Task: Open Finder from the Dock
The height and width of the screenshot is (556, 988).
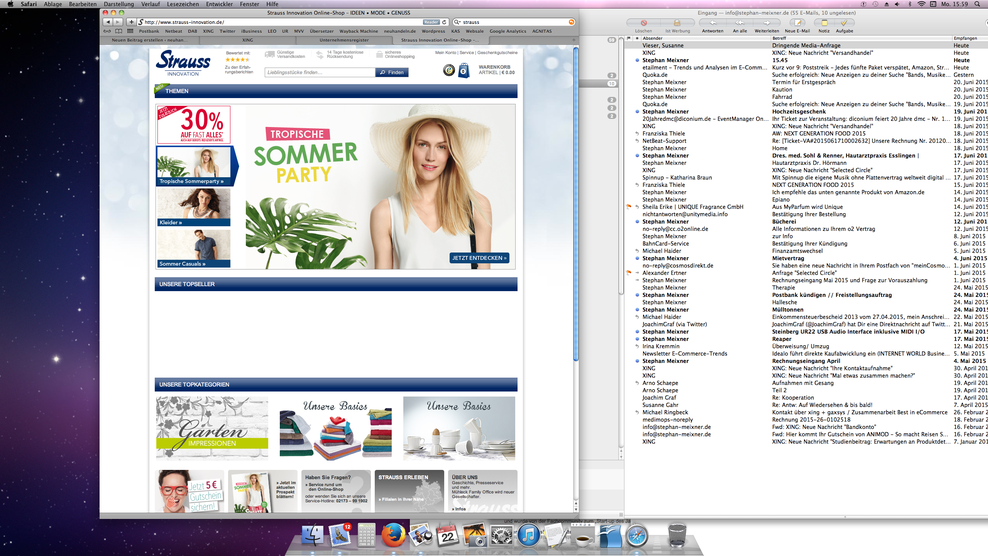Action: (312, 535)
